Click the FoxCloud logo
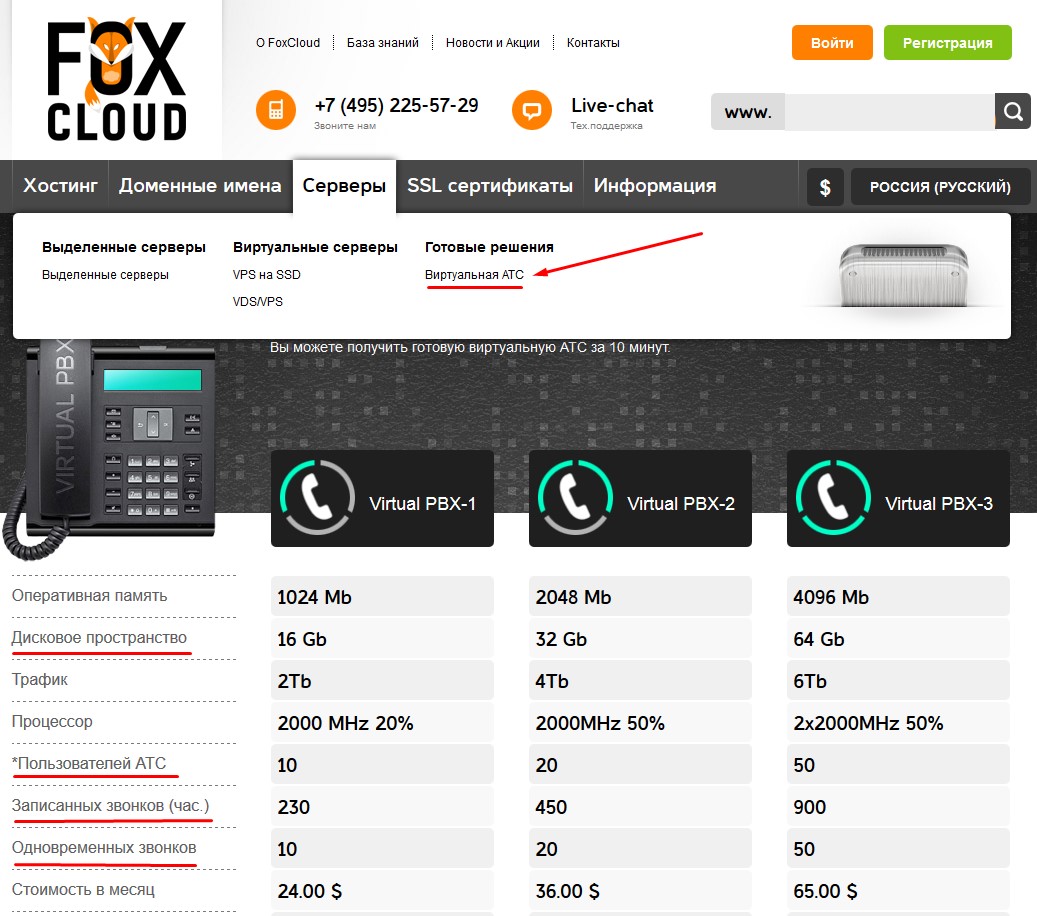Viewport: 1037px width, 916px height. (116, 79)
